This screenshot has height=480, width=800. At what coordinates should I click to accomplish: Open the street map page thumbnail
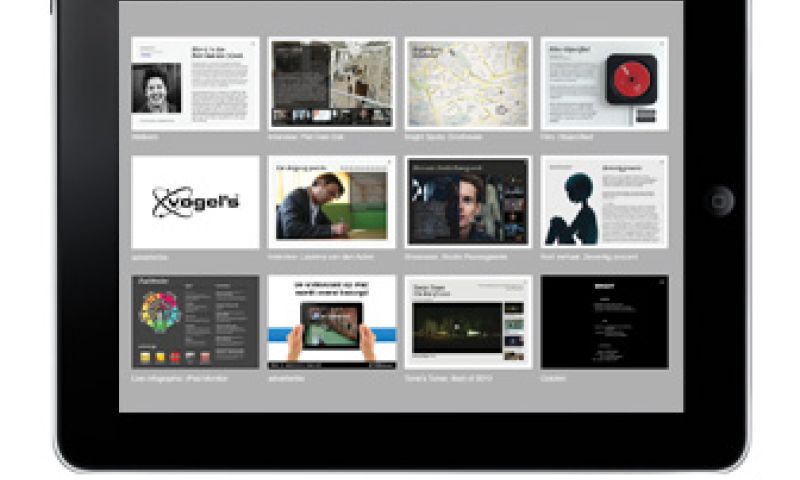pos(468,84)
